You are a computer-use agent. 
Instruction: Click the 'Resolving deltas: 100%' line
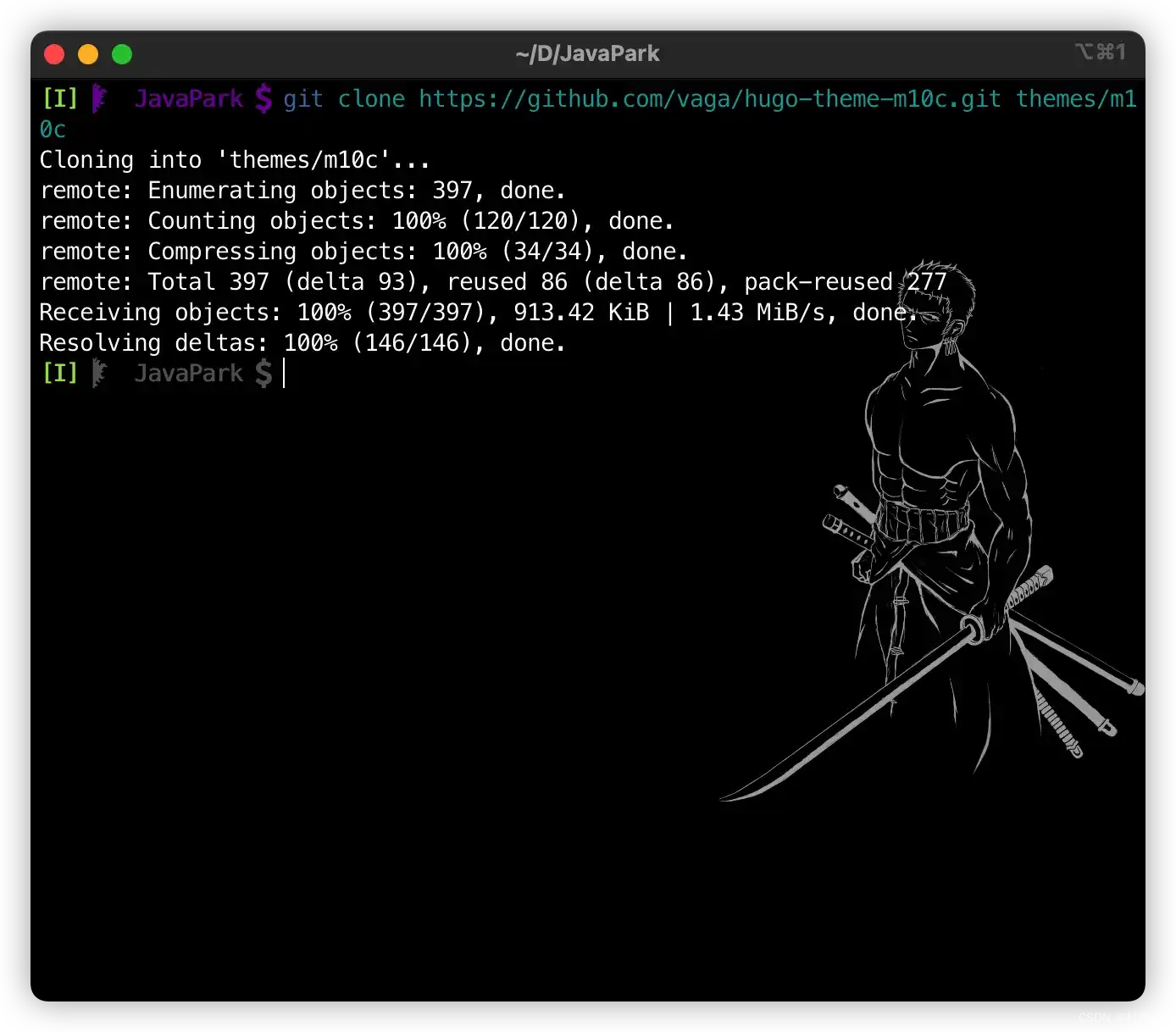point(302,343)
